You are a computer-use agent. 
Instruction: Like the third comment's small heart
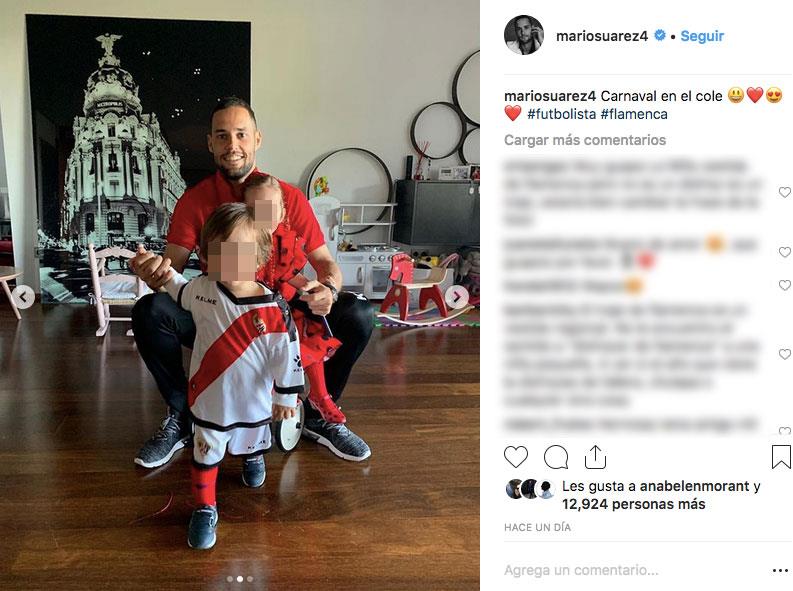[784, 285]
